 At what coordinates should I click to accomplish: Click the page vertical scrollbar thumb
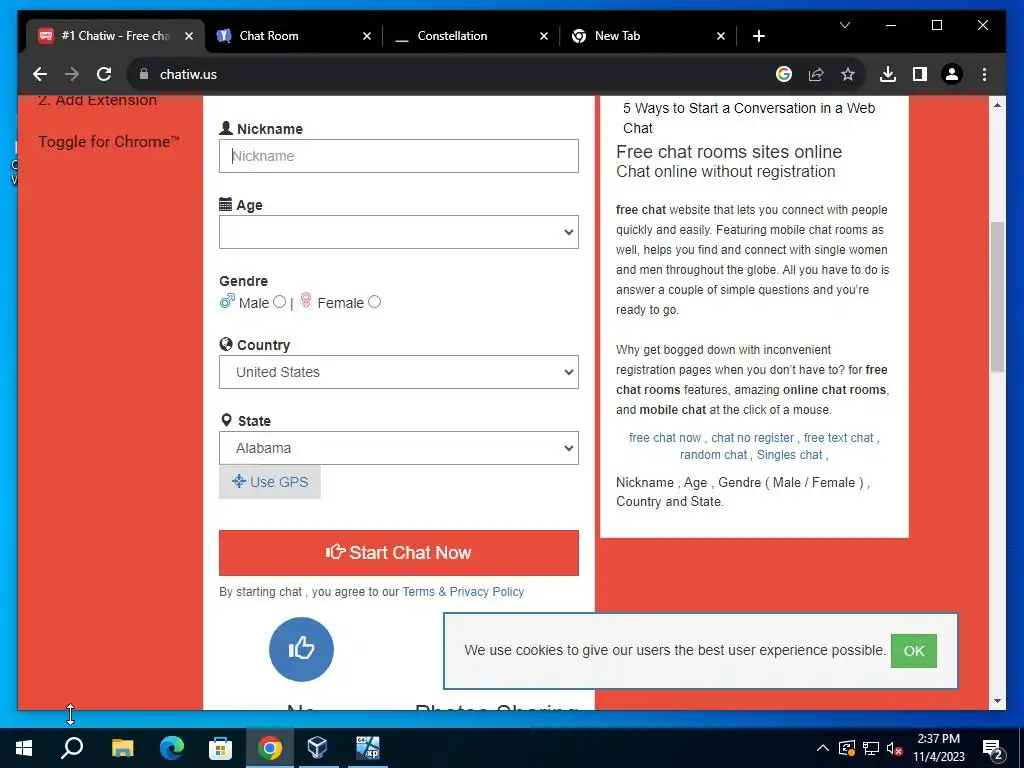click(x=997, y=297)
